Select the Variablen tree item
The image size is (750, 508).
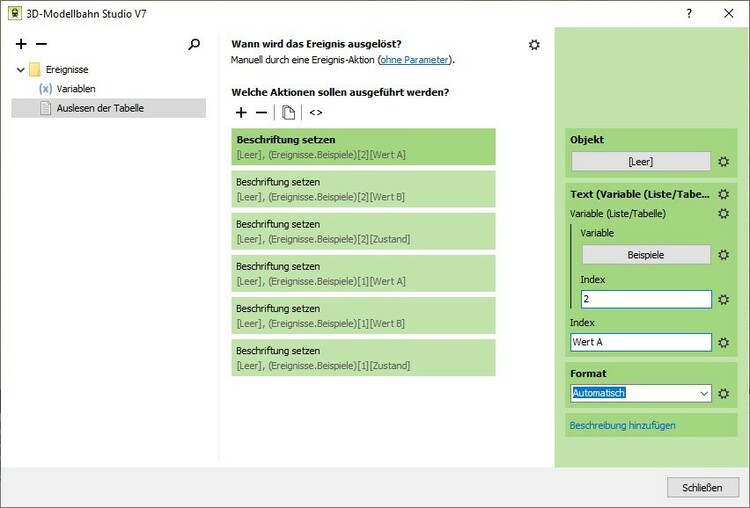click(x=76, y=89)
